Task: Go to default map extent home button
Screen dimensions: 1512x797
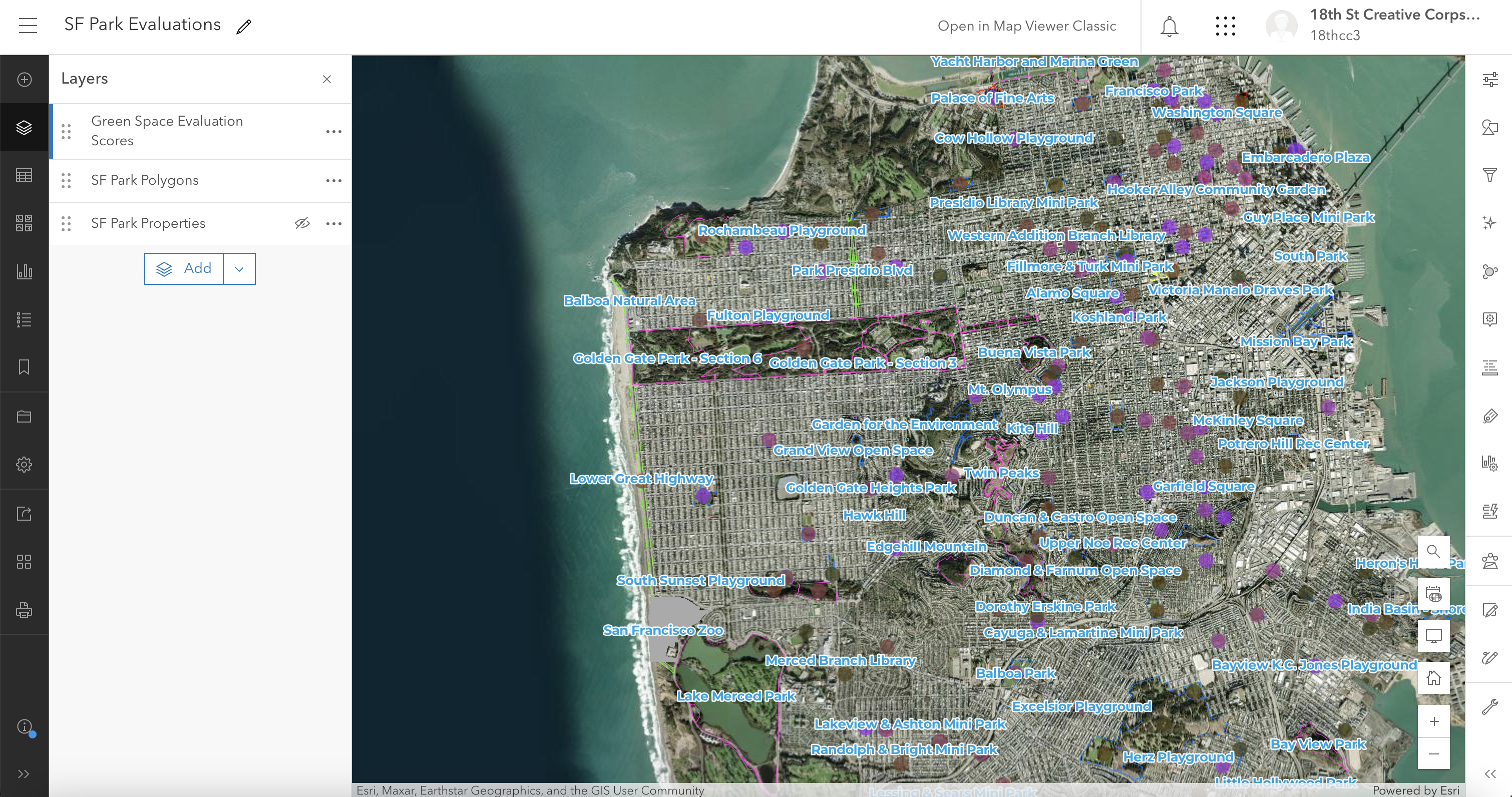Action: tap(1433, 678)
